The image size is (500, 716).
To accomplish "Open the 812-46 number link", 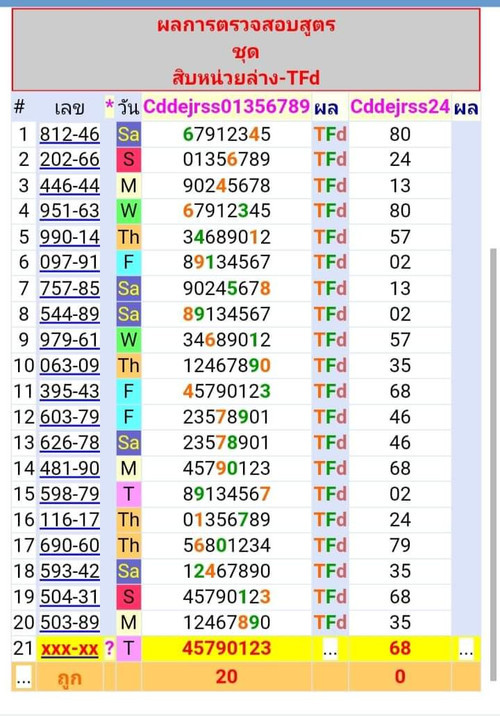I will coord(69,134).
